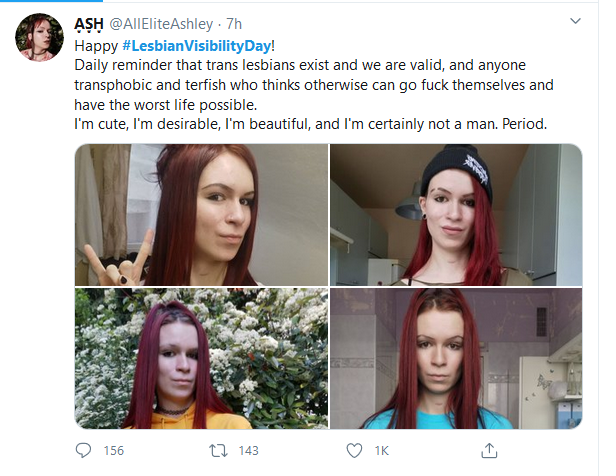Image resolution: width=616 pixels, height=476 pixels.
Task: Click the 143 retweets count
Action: point(249,450)
